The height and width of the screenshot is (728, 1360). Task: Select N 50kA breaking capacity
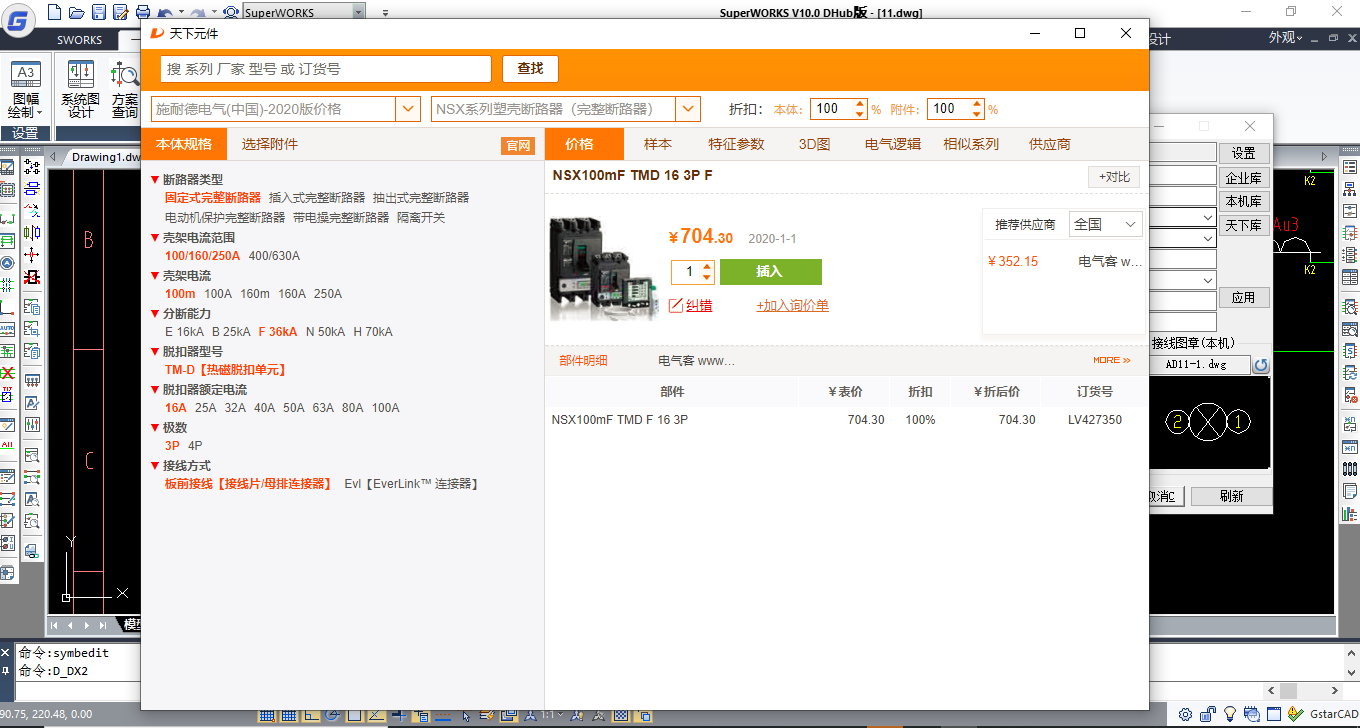pyautogui.click(x=324, y=332)
